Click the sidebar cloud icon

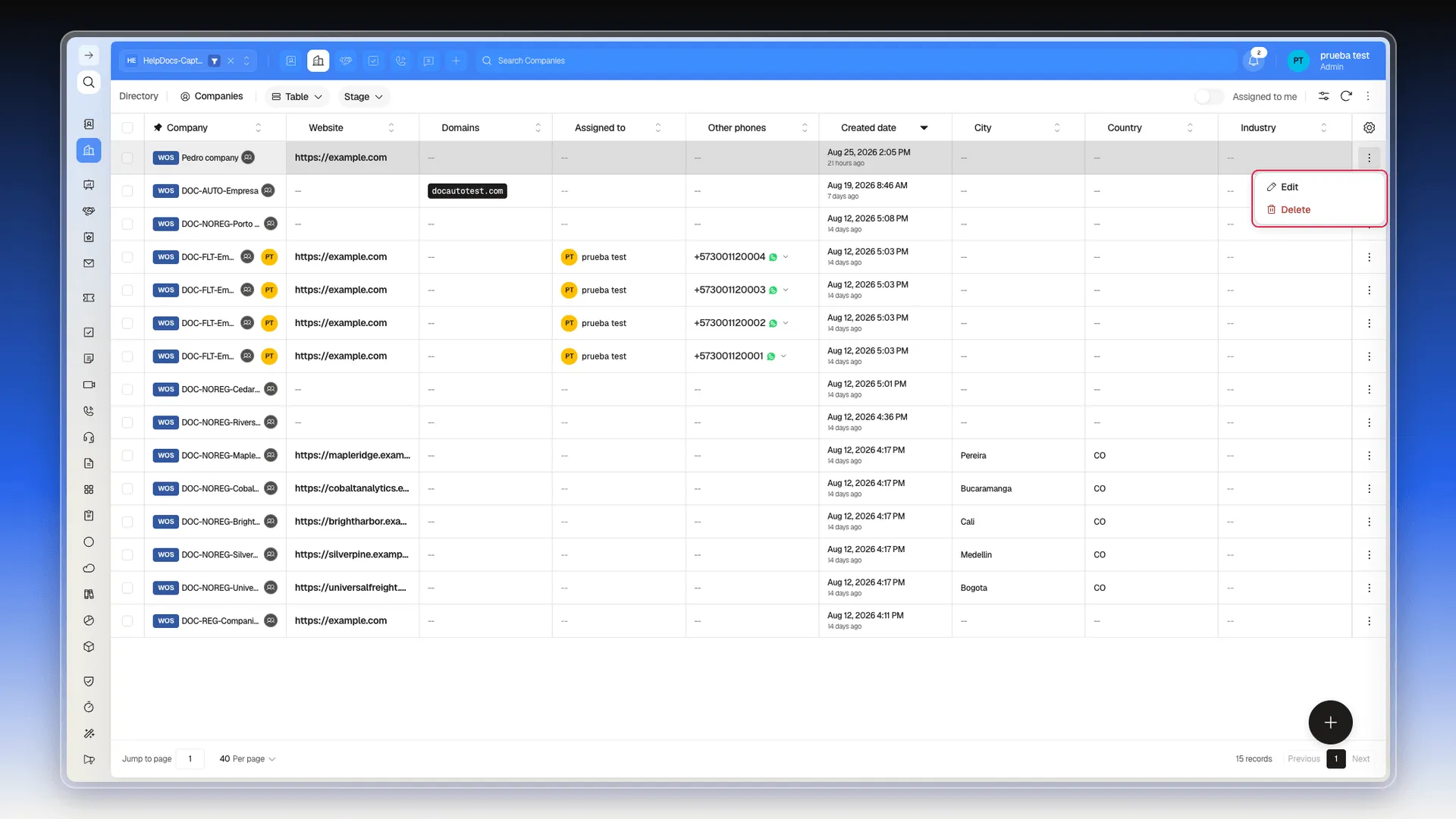[89, 568]
